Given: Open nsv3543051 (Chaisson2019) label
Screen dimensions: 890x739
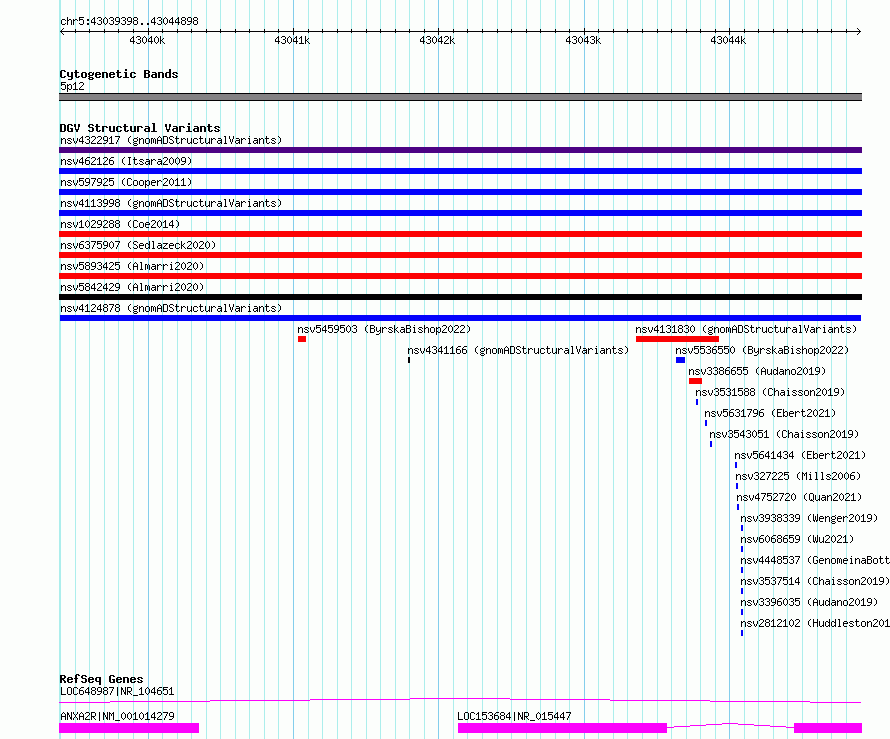Looking at the screenshot, I should coord(784,434).
